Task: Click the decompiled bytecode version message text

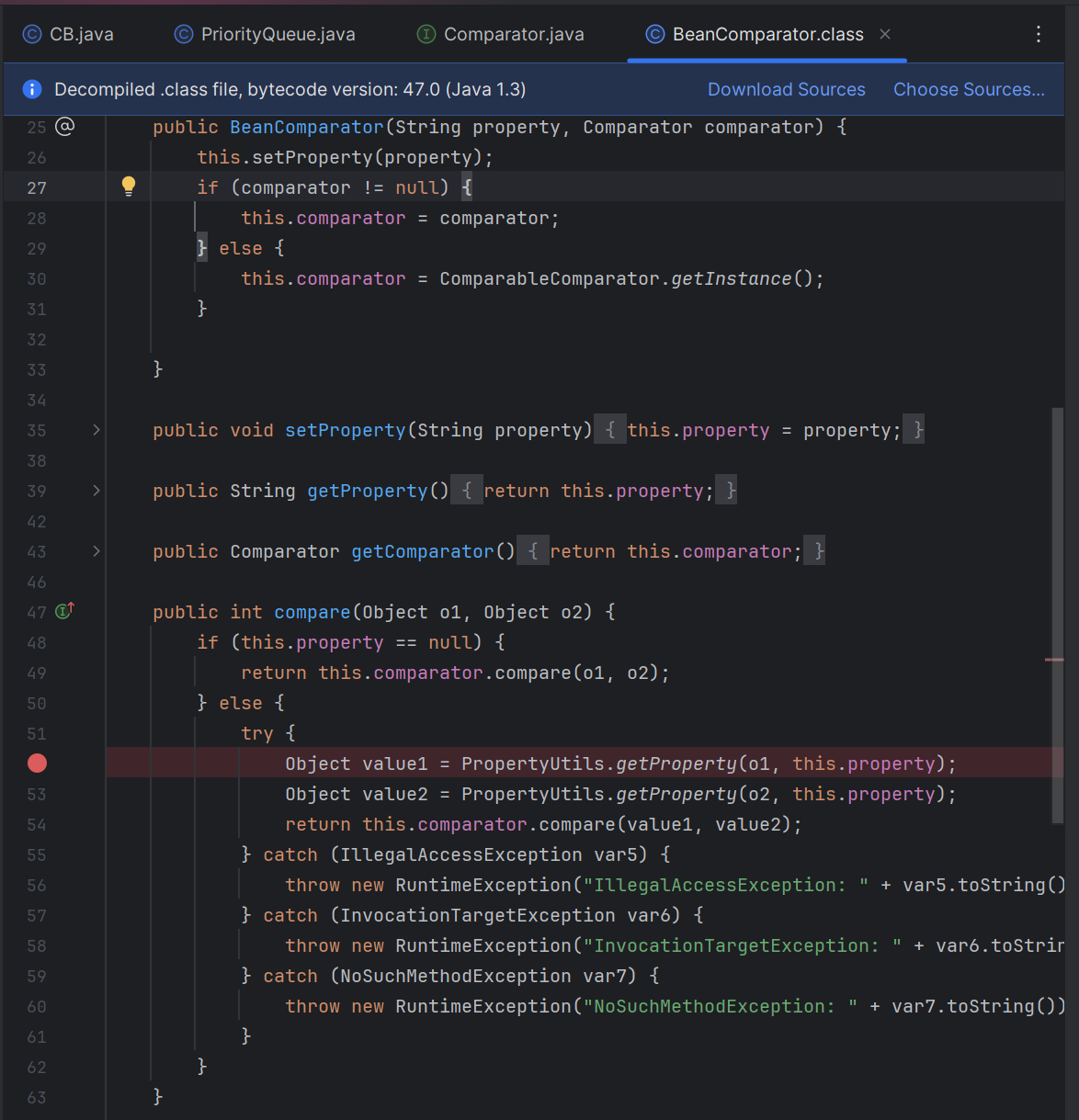Action: 290,89
